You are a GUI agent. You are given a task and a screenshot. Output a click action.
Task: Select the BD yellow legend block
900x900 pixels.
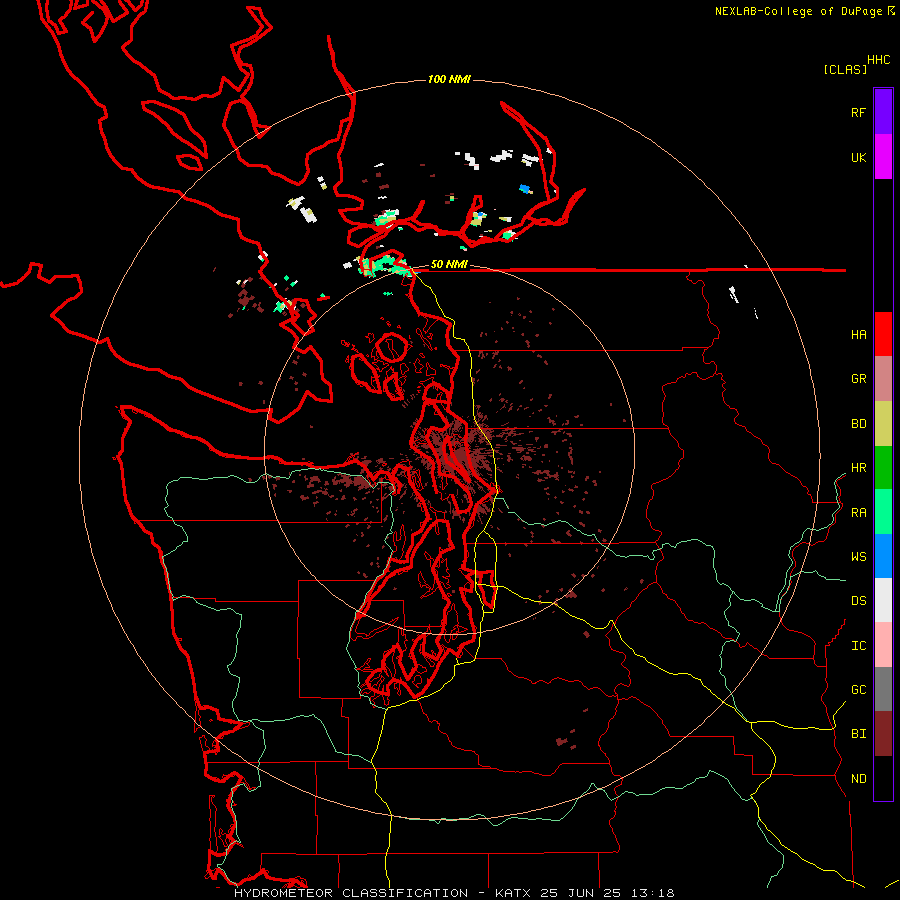(883, 424)
